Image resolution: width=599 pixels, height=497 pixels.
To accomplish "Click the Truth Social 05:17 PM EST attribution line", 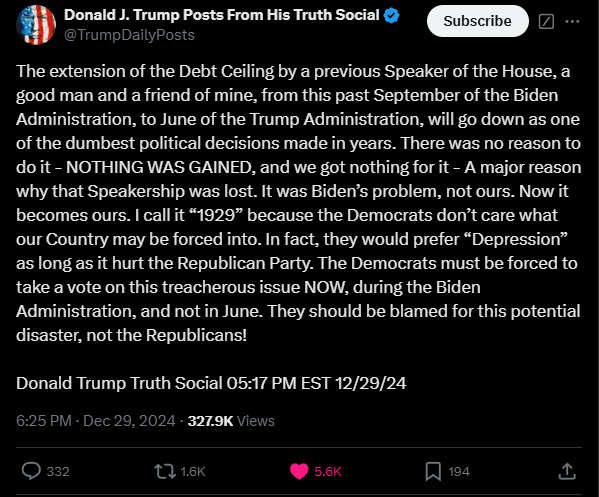I will pos(211,383).
